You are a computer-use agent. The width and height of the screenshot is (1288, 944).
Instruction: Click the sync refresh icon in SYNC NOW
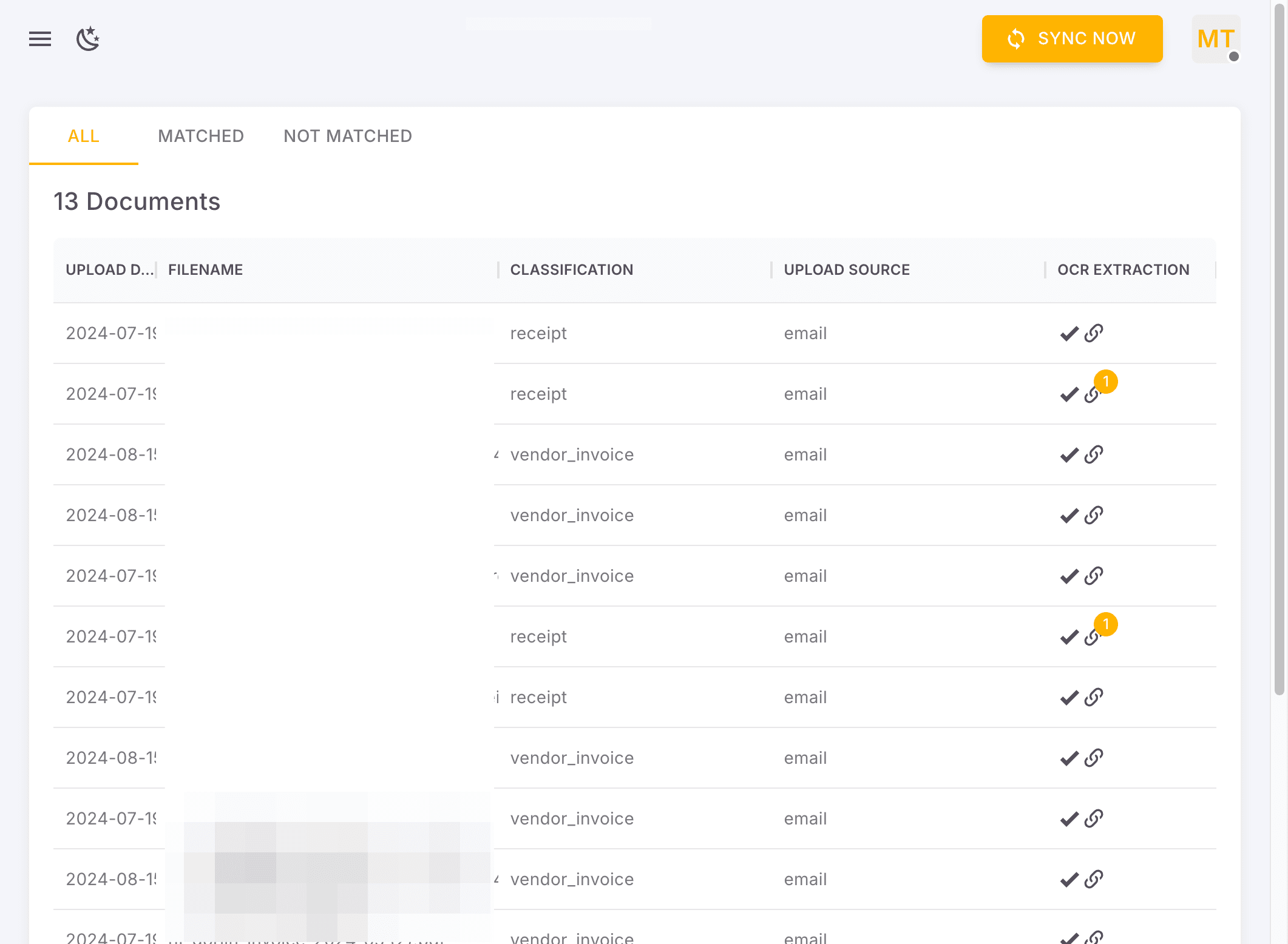coord(1015,39)
